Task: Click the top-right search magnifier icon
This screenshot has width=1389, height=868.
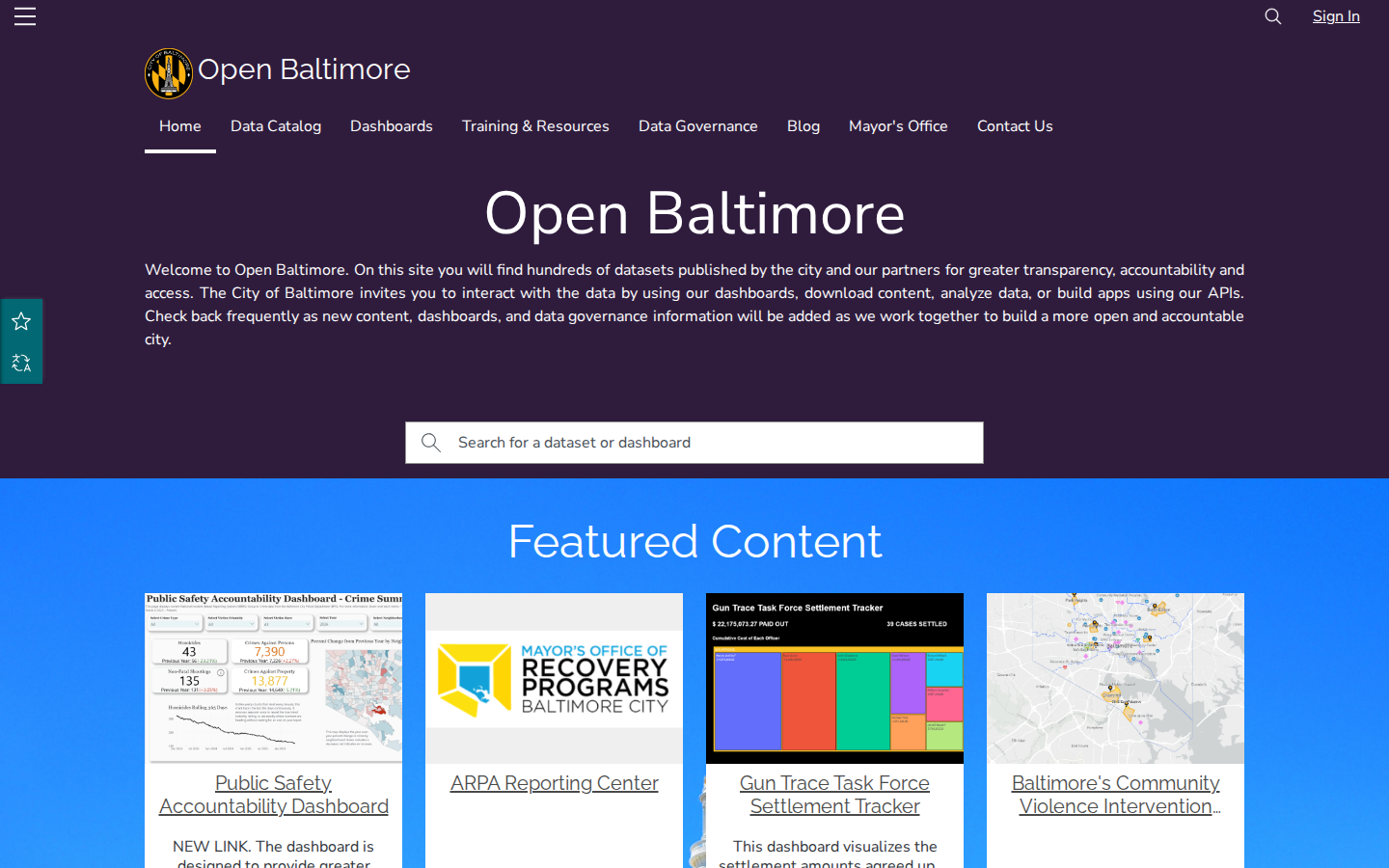Action: point(1273,16)
